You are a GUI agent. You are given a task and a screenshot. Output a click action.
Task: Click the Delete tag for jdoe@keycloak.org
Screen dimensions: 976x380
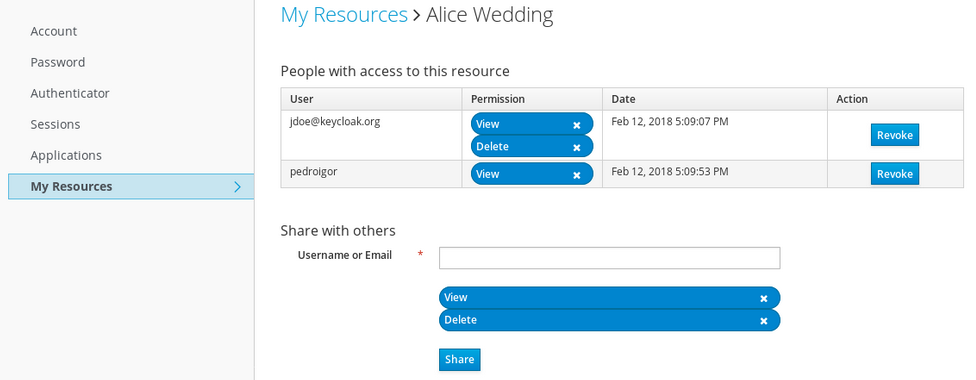pyautogui.click(x=532, y=146)
